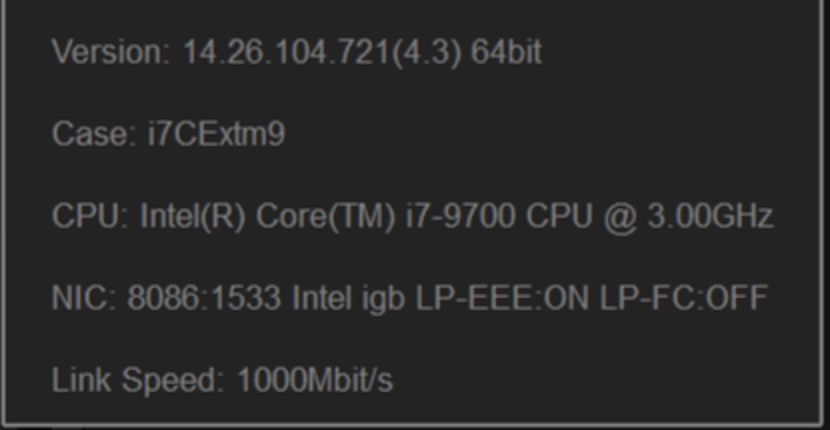Viewport: 830px width, 430px height.
Task: Click the LP-FC:OFF status text
Action: coord(684,298)
